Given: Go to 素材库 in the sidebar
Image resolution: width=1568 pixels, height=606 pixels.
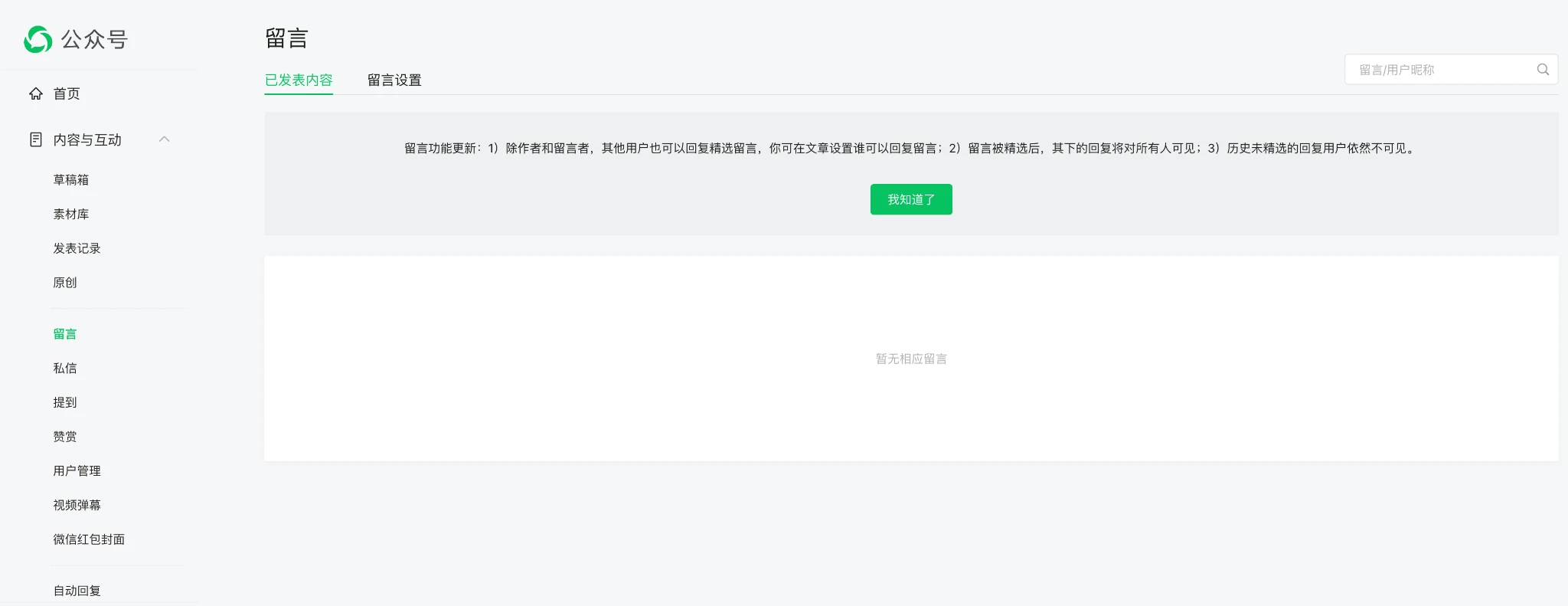Looking at the screenshot, I should [x=71, y=215].
